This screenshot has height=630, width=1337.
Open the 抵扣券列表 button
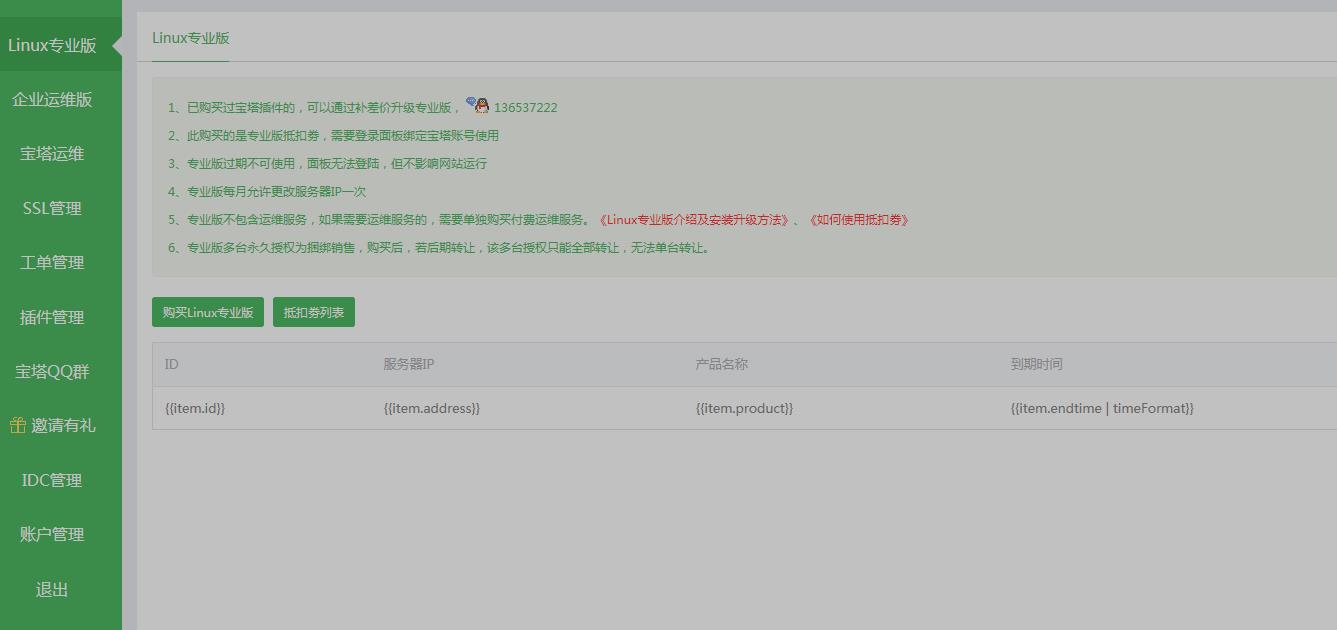pos(314,312)
